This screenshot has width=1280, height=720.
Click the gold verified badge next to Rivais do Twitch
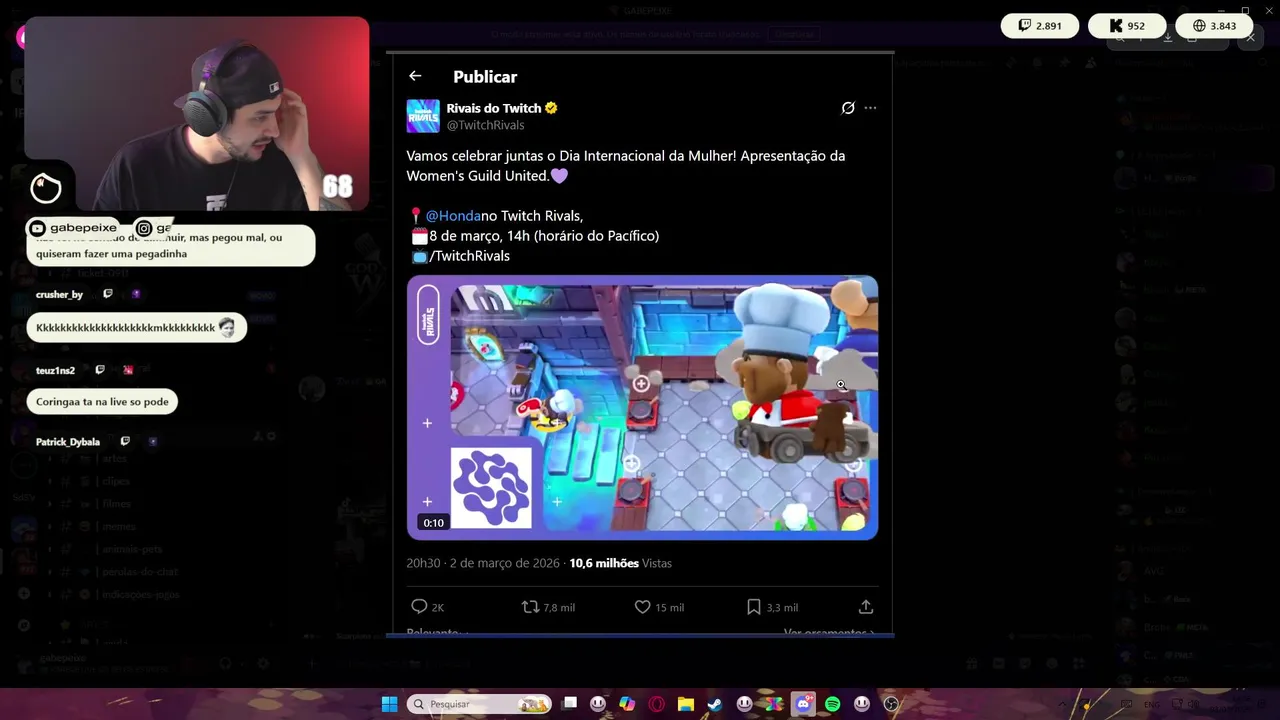(x=551, y=108)
